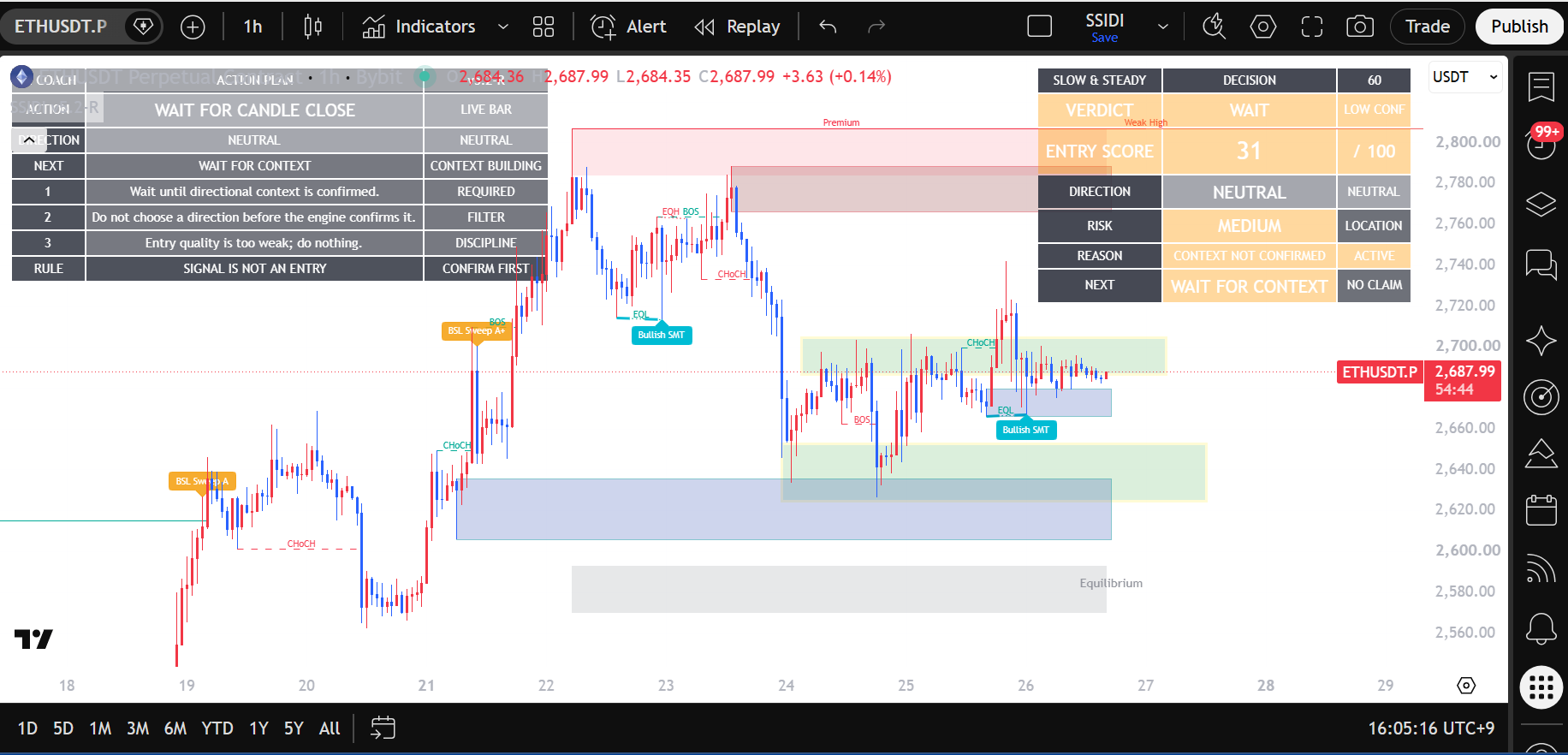
Task: Select the 3M date range
Action: click(x=138, y=728)
